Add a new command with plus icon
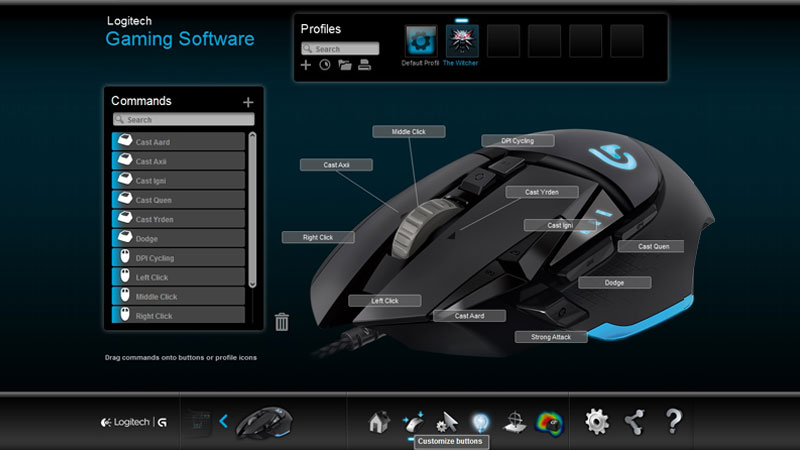This screenshot has width=800, height=450. click(248, 103)
